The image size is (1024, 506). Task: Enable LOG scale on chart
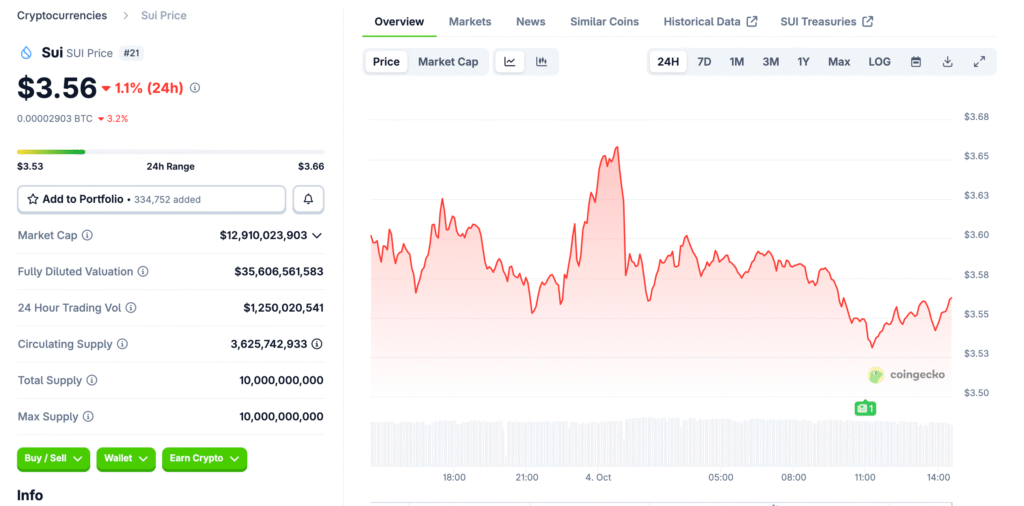(x=879, y=62)
